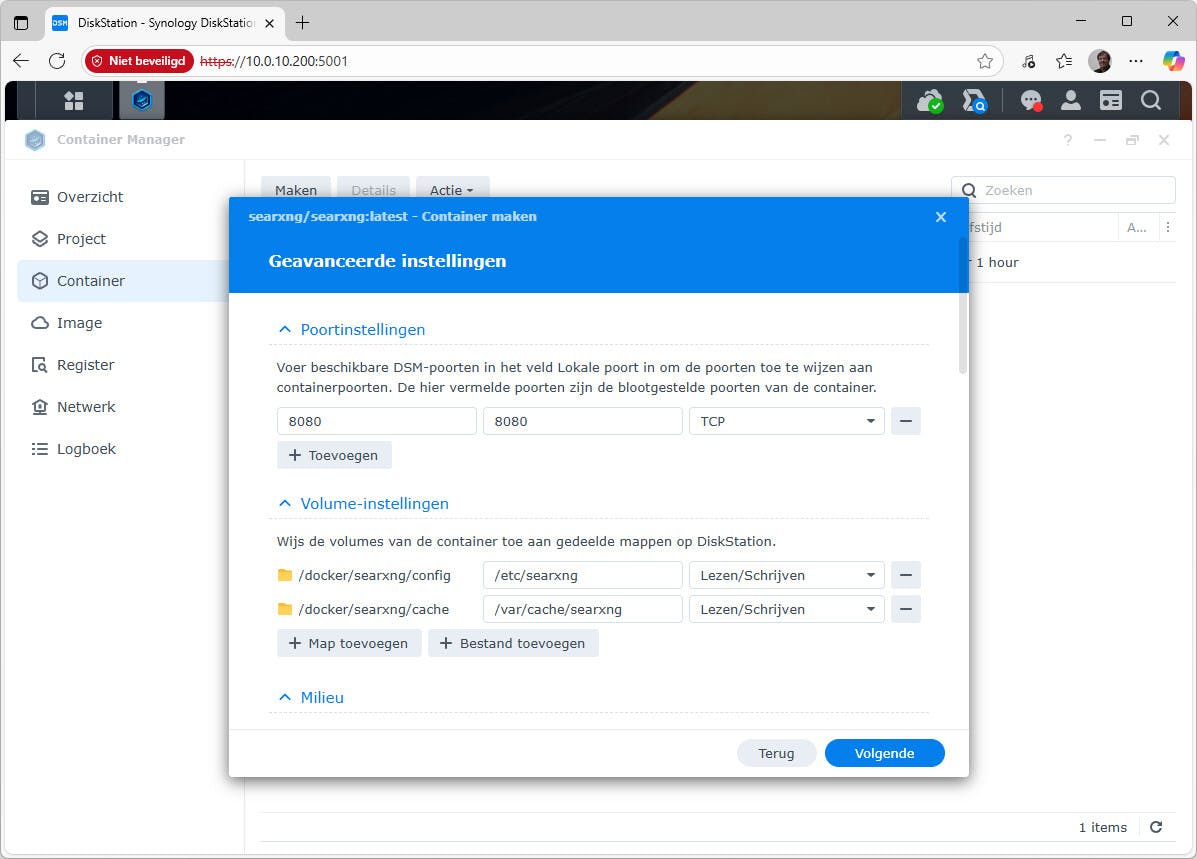Open the browser profile avatar
This screenshot has width=1197, height=859.
click(1100, 61)
